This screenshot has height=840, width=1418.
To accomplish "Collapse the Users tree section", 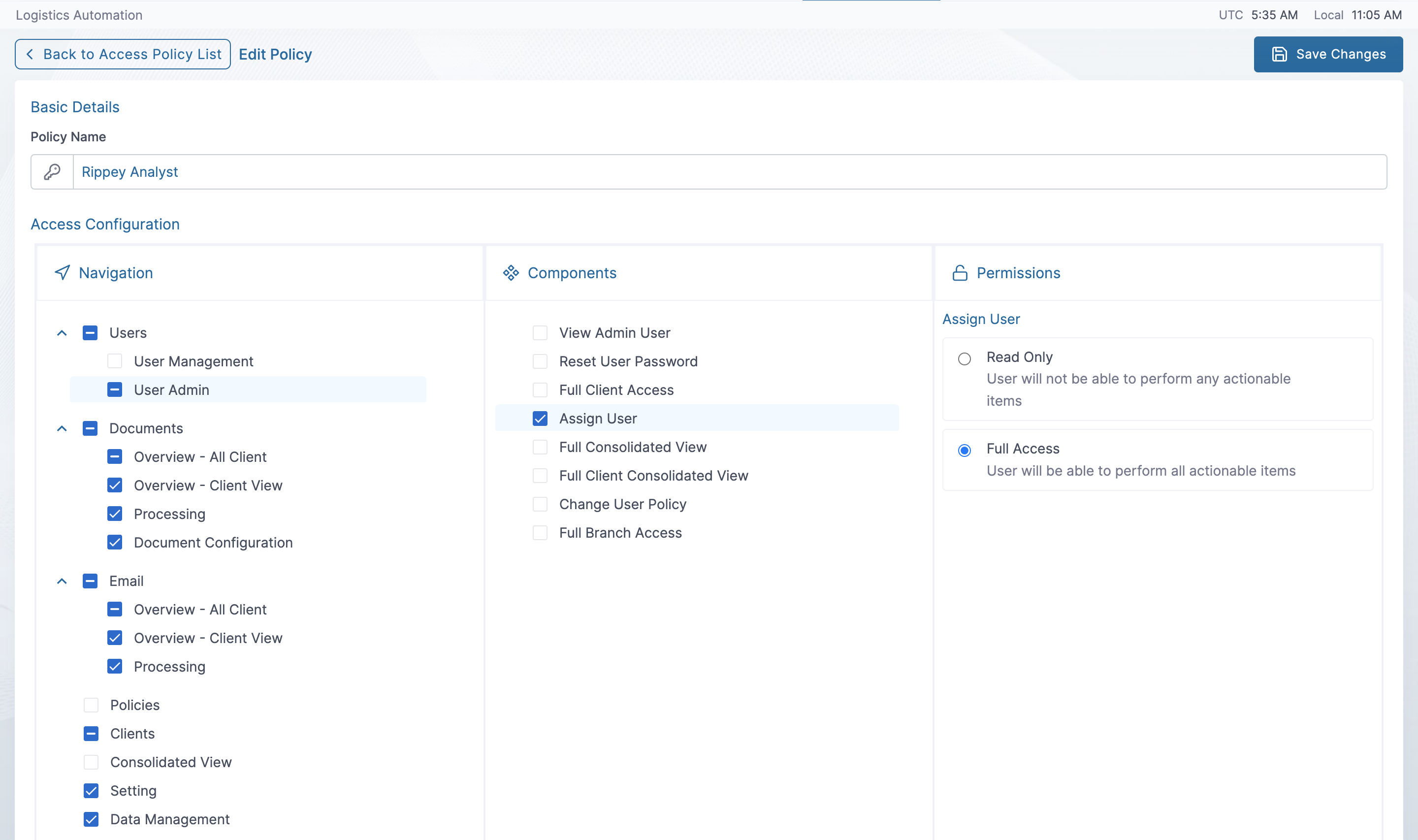I will 62,333.
